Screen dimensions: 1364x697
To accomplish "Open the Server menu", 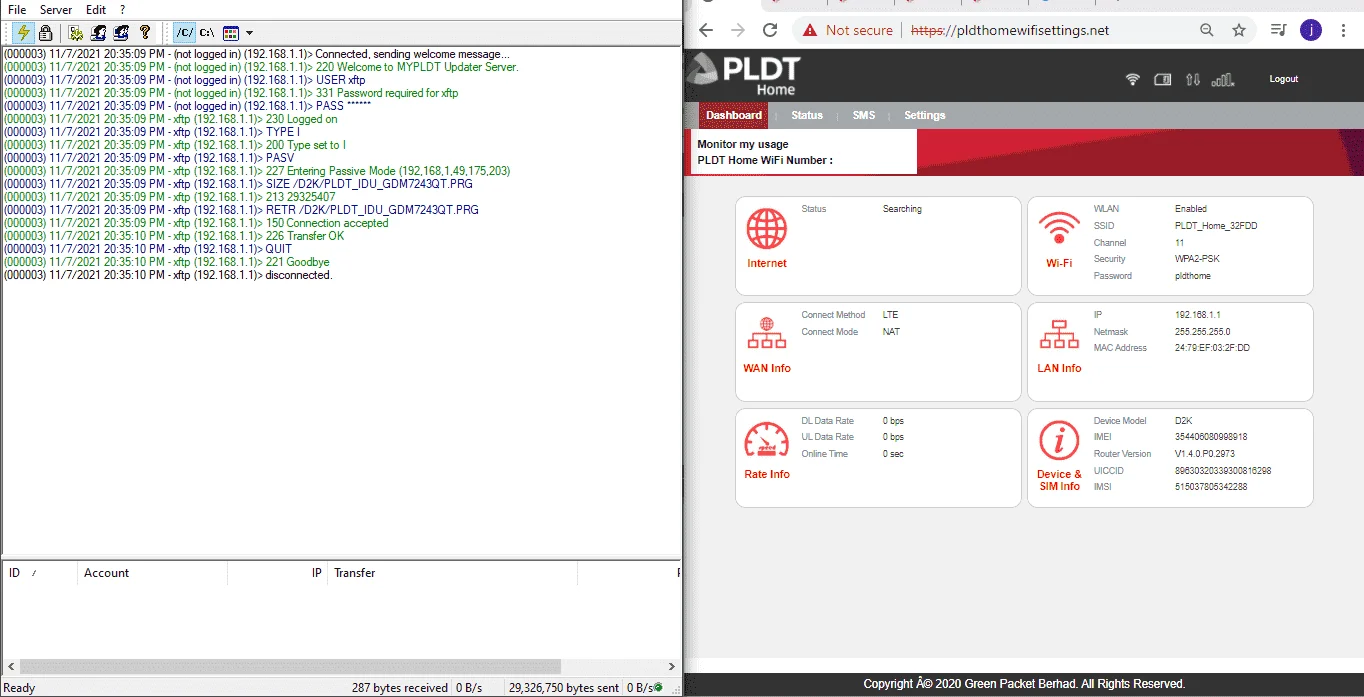I will pyautogui.click(x=56, y=10).
